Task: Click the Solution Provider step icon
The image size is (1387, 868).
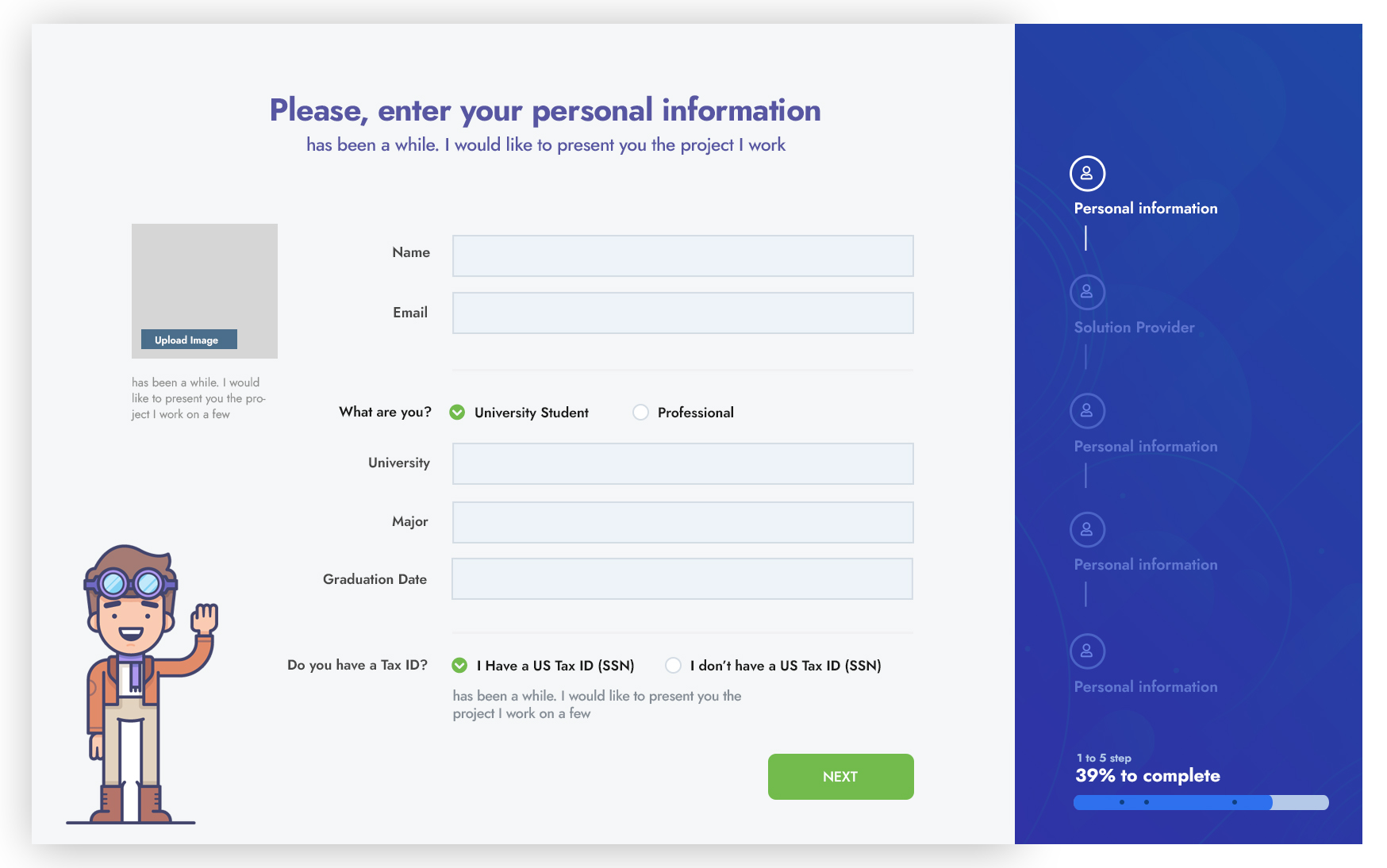Action: [x=1087, y=293]
